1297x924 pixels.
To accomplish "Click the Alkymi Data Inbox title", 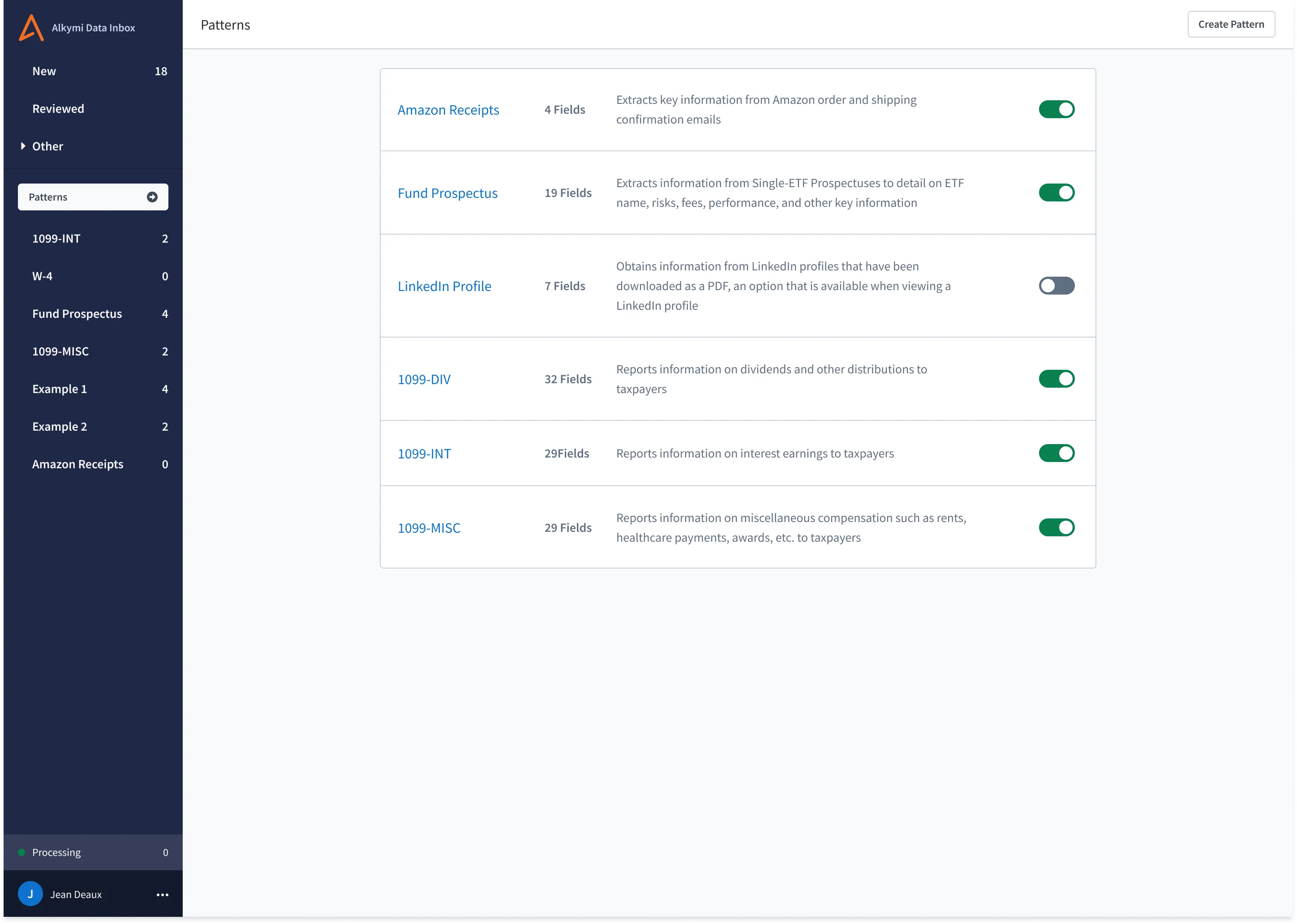I will click(93, 28).
